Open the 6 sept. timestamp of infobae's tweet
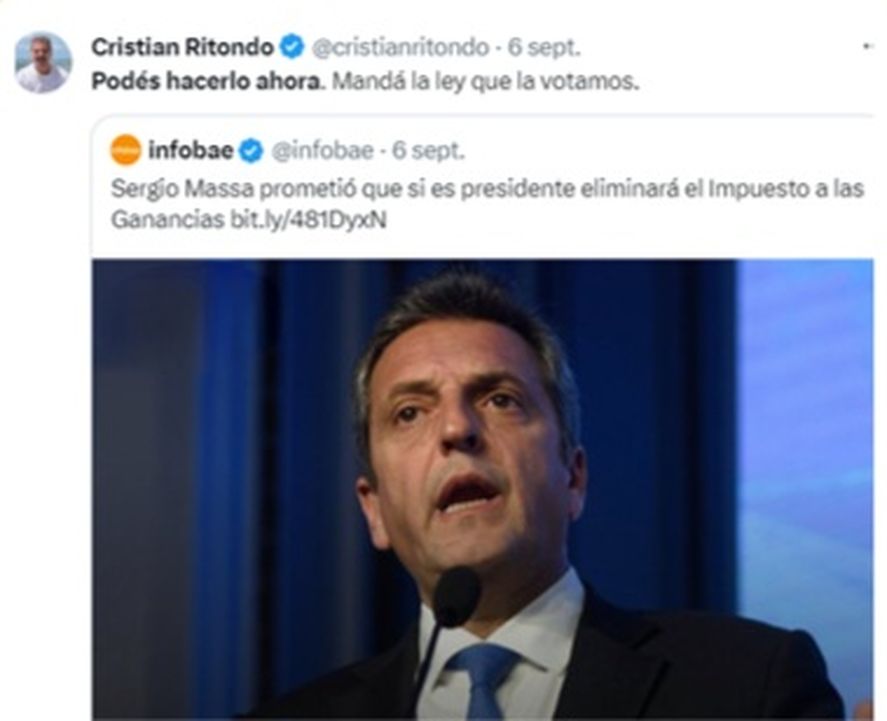 (x=428, y=151)
